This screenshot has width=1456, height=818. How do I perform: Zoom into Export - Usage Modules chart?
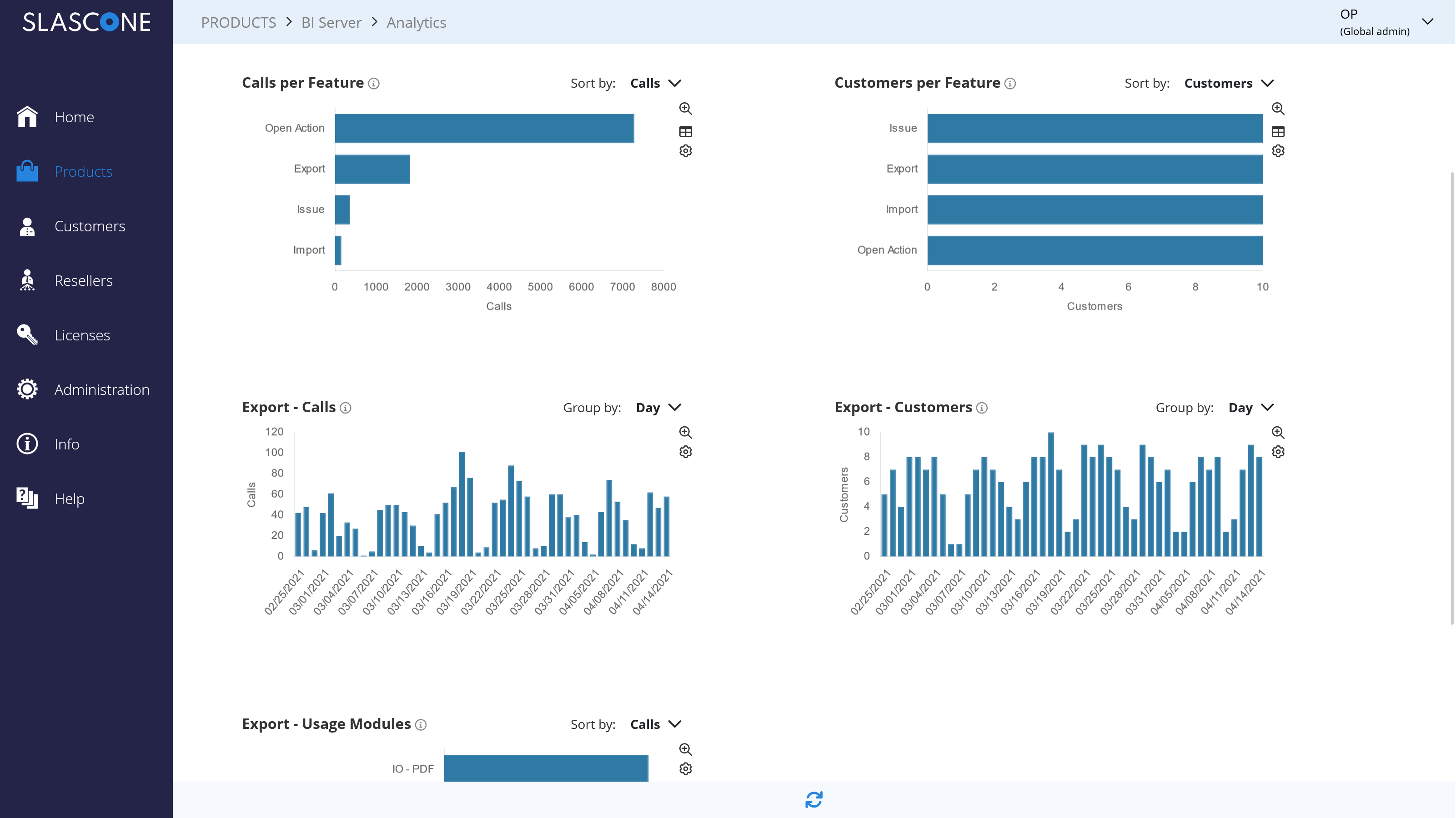685,749
